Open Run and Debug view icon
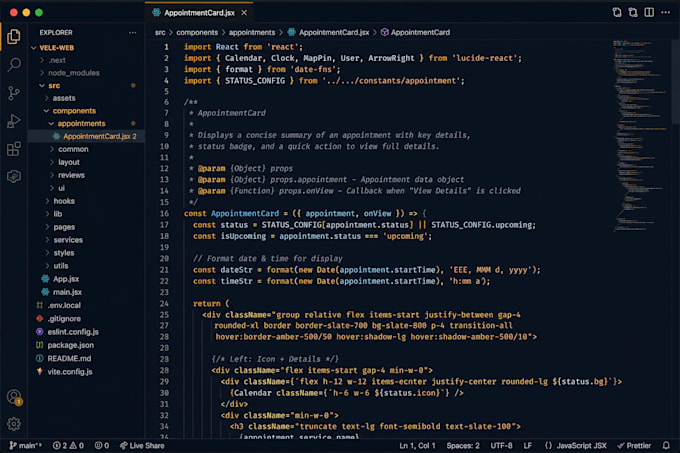Viewport: 680px width, 453px height. pos(14,121)
